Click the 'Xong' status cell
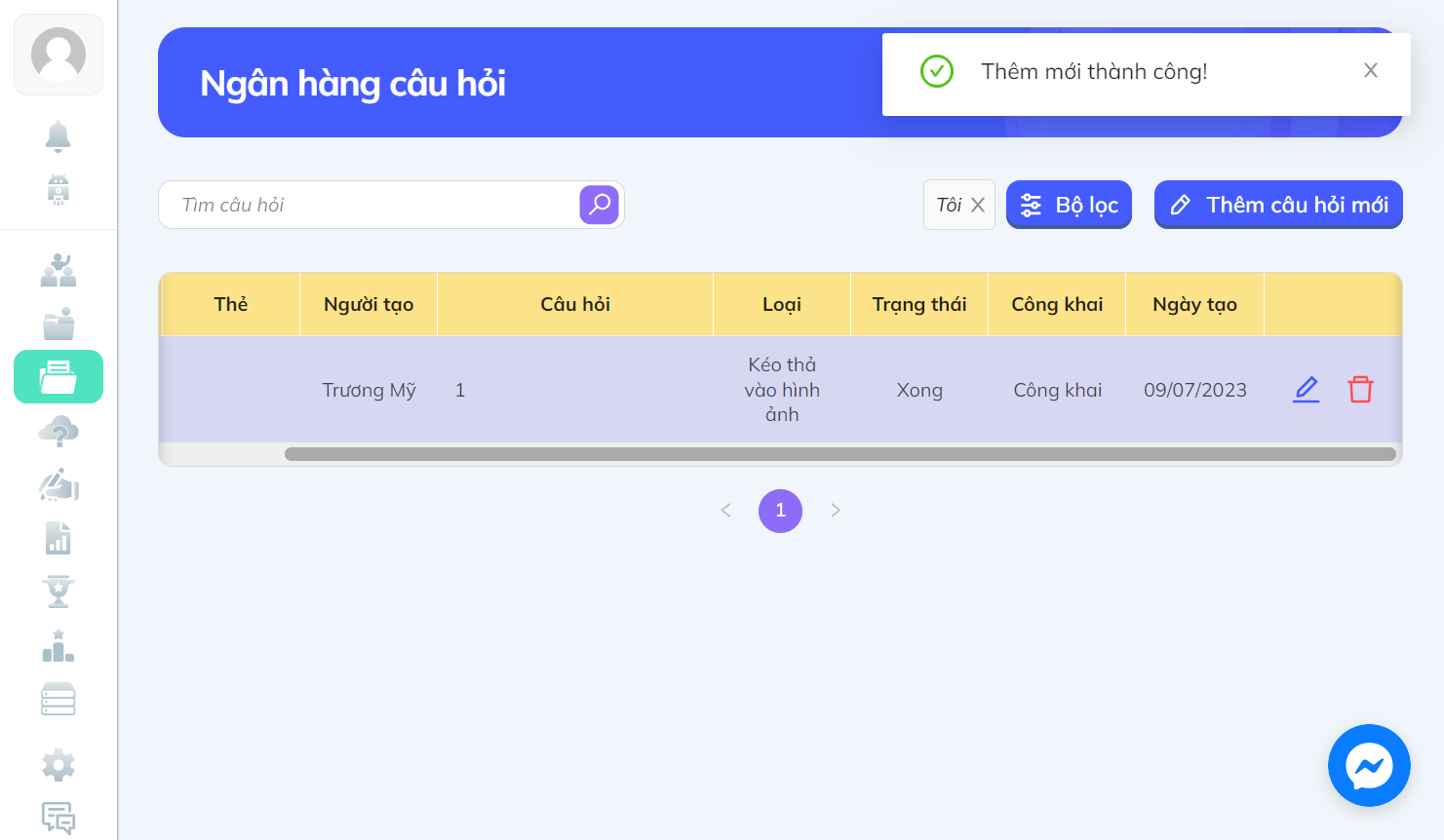This screenshot has height=840, width=1444. 919,390
